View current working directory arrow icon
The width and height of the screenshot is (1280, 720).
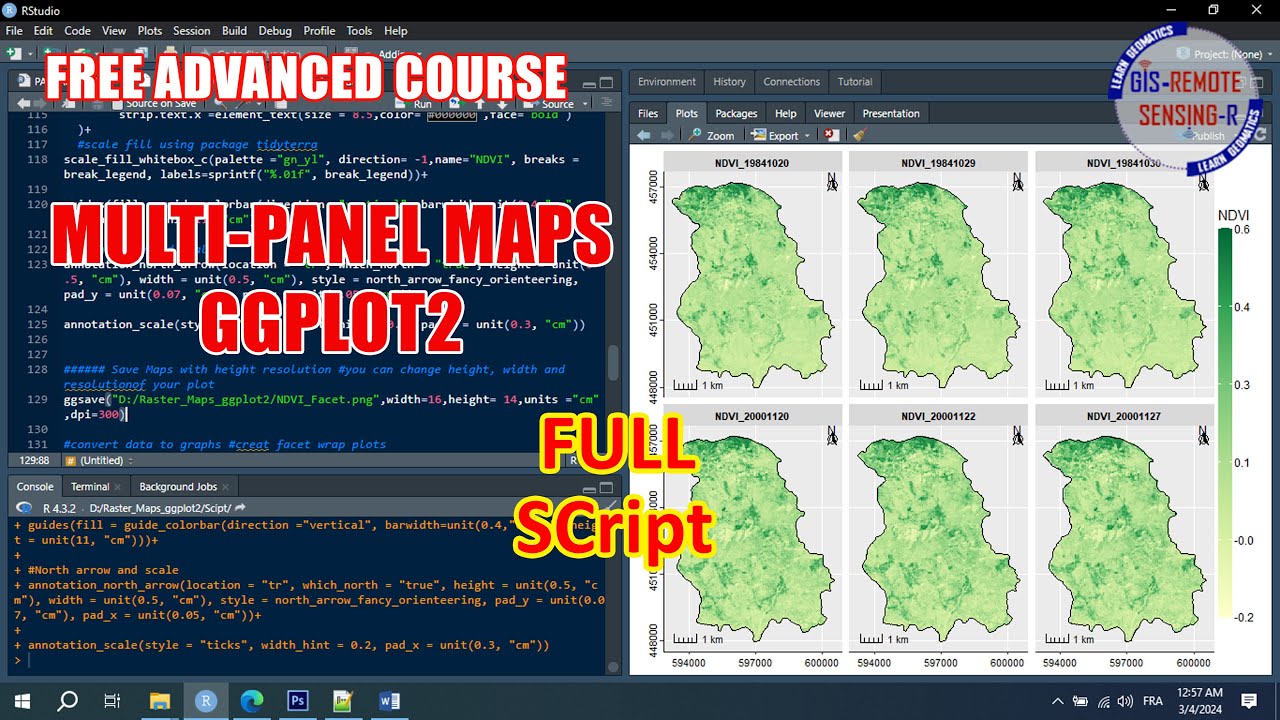tap(240, 508)
